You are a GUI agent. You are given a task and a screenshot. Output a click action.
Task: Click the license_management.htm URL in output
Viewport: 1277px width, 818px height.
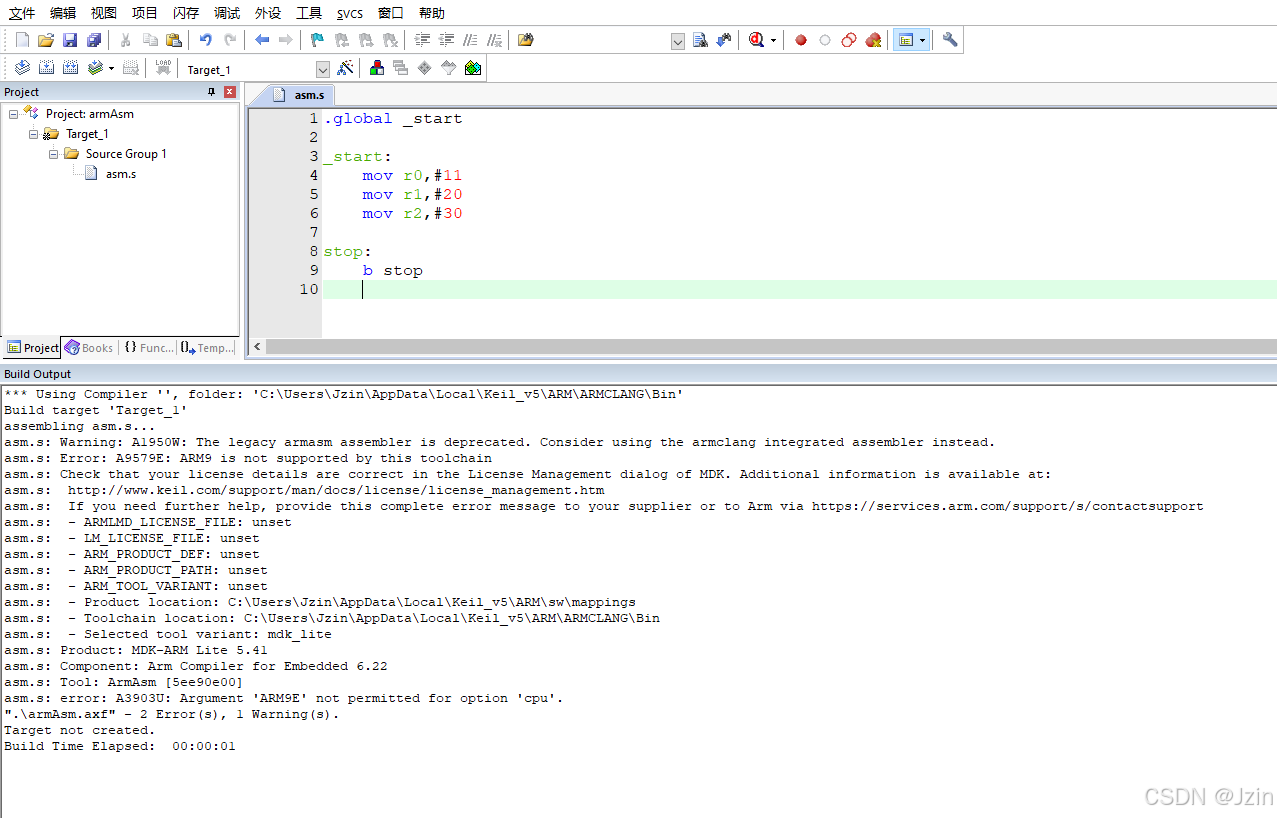coord(336,490)
